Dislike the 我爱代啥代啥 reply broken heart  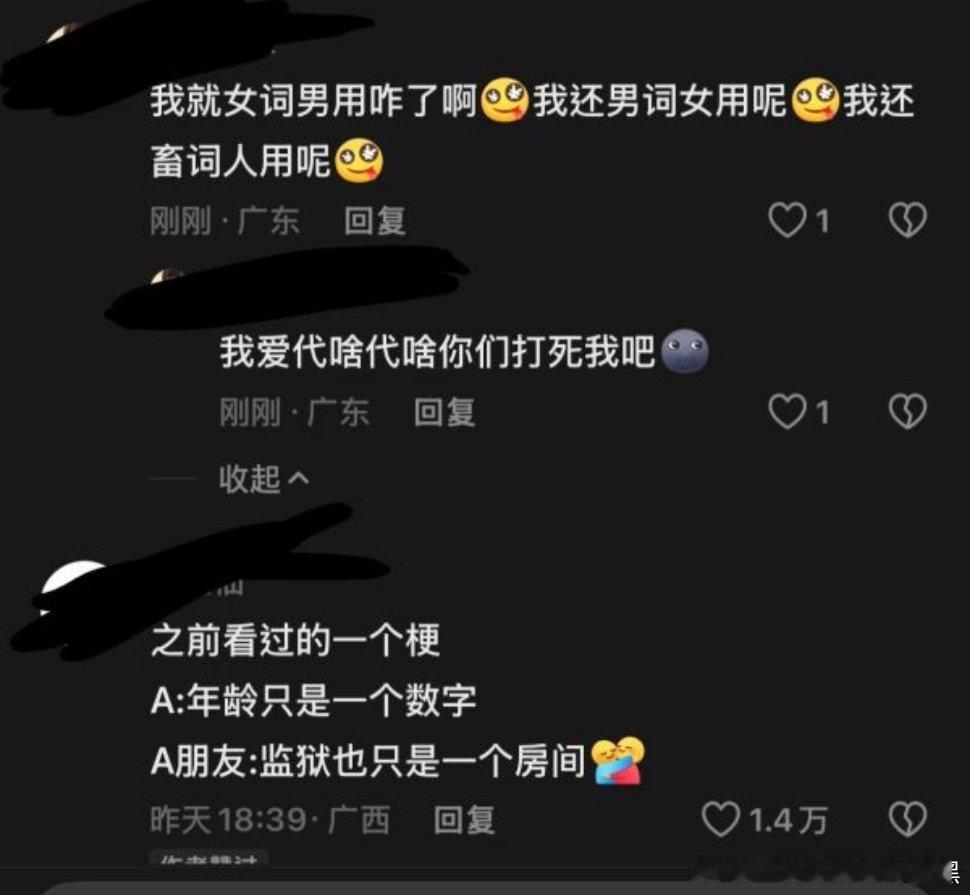tap(908, 411)
